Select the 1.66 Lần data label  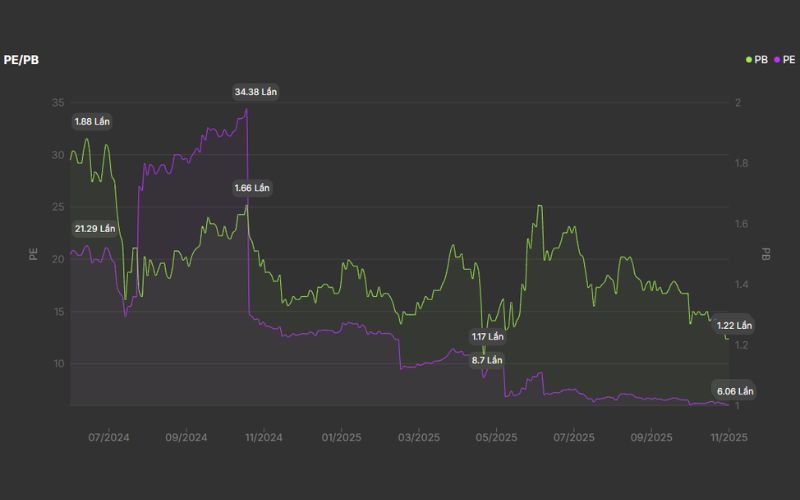click(x=252, y=188)
